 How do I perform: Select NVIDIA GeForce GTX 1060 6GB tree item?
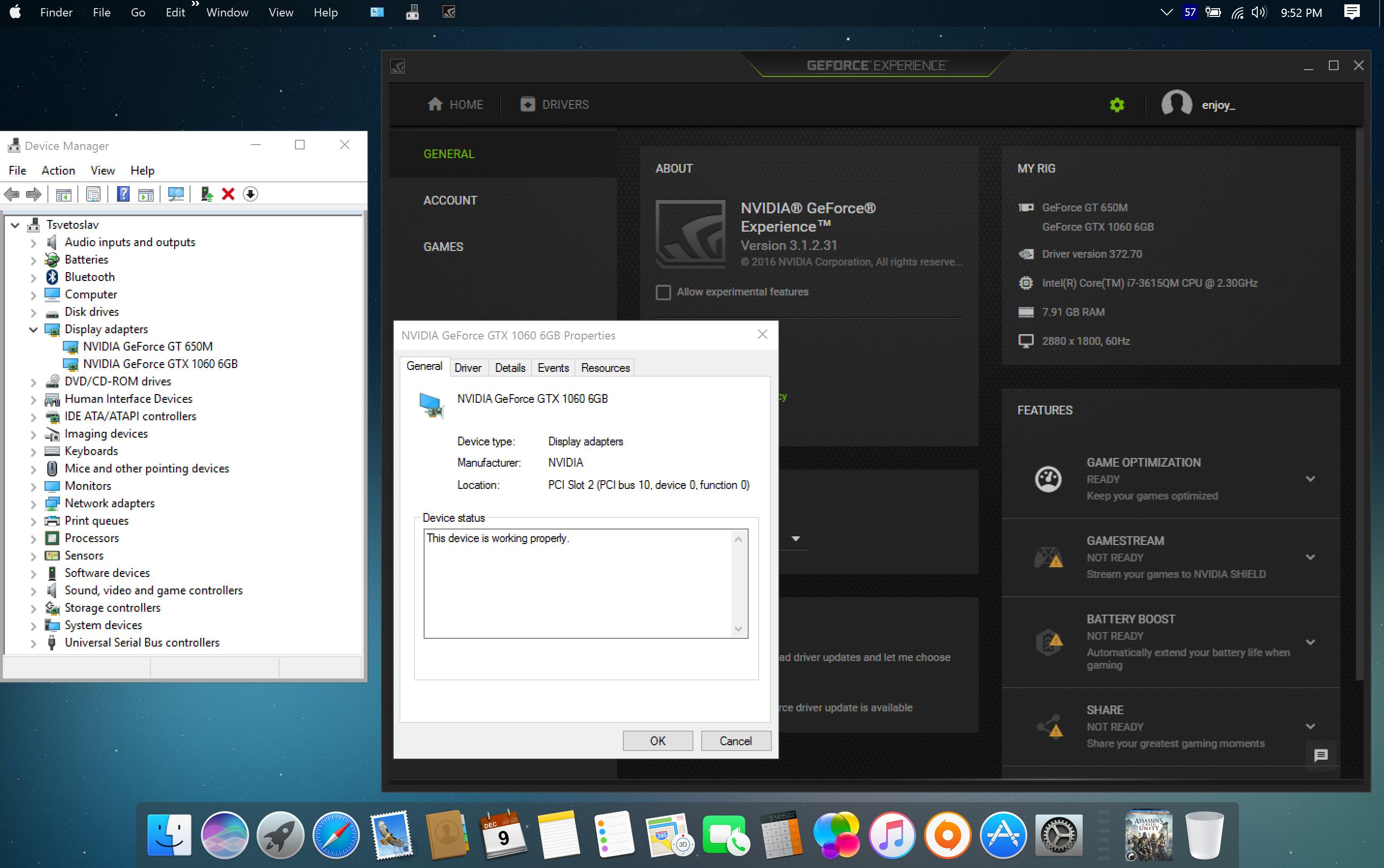point(160,364)
